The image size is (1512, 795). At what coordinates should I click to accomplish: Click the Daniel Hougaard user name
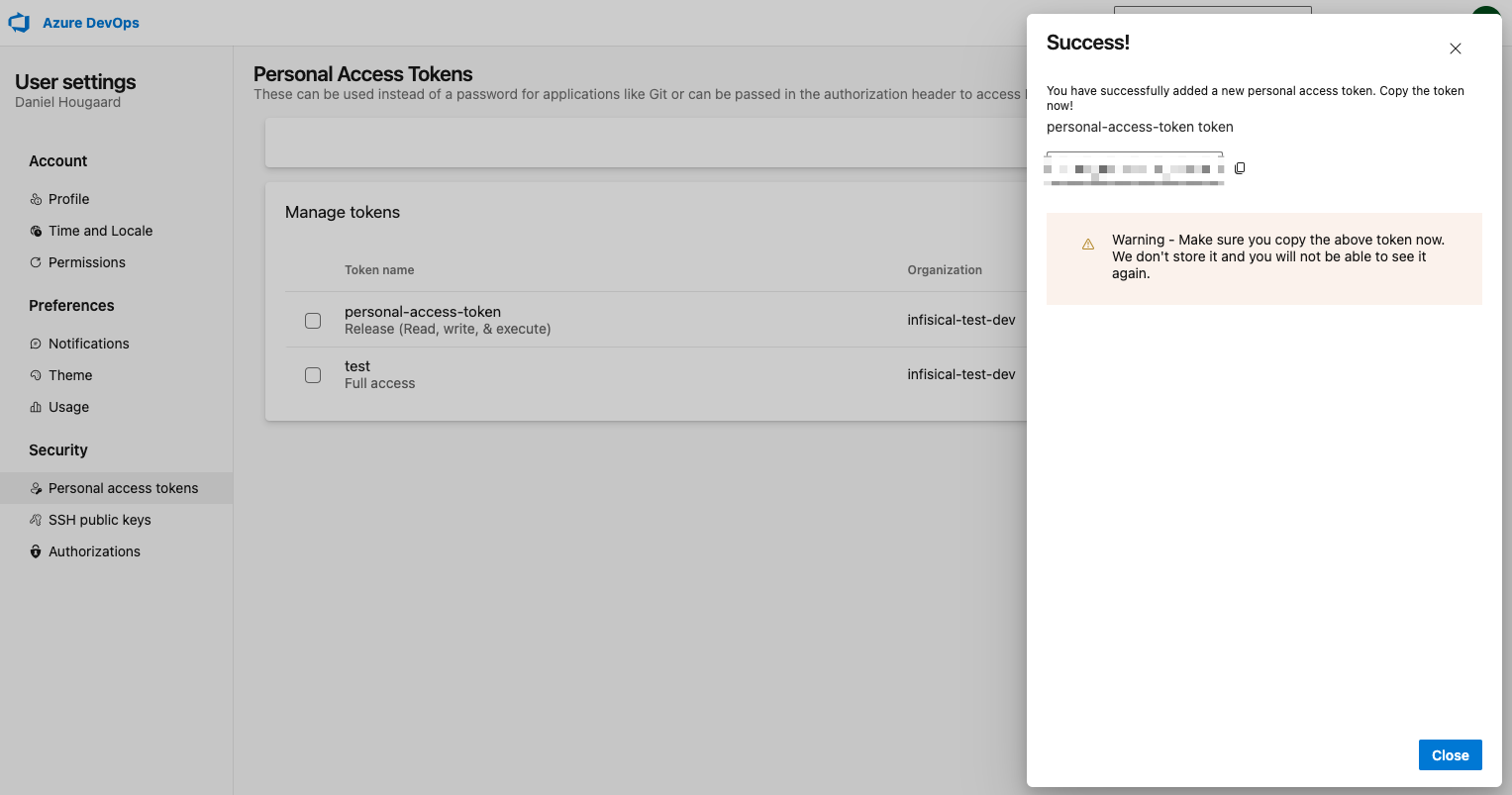point(68,102)
